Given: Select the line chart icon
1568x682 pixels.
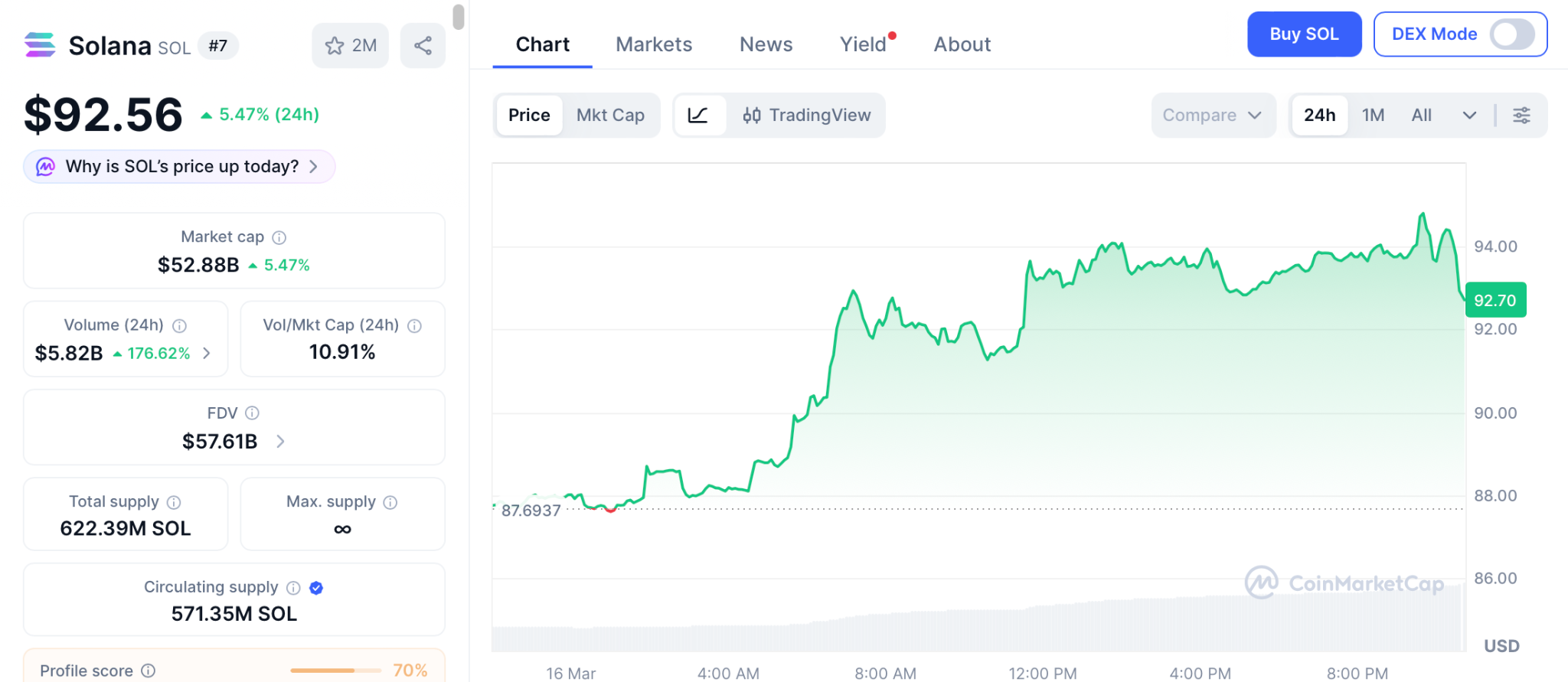Looking at the screenshot, I should 698,116.
